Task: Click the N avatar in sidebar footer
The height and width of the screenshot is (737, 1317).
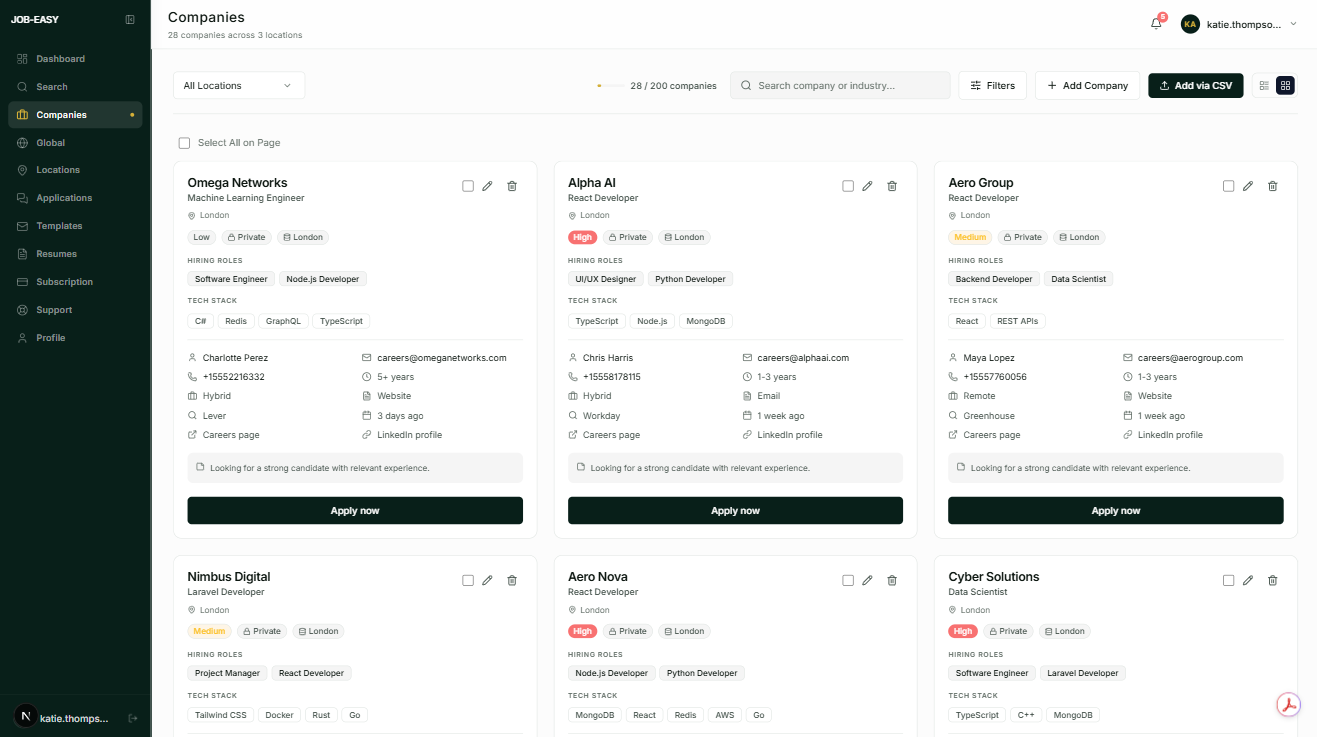Action: click(25, 716)
